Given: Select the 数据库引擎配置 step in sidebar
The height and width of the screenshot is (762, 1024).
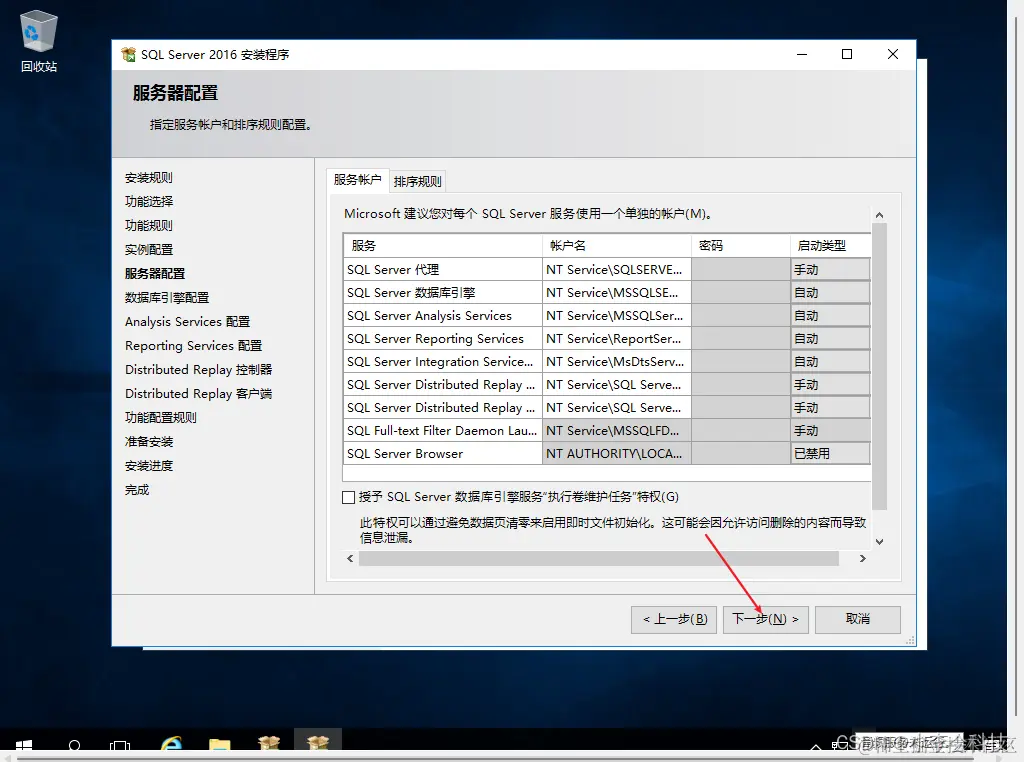Looking at the screenshot, I should (x=167, y=298).
